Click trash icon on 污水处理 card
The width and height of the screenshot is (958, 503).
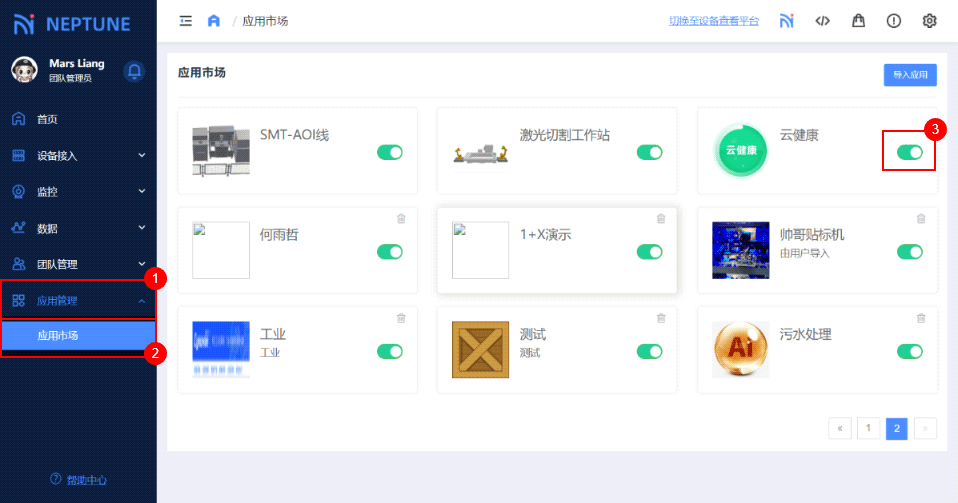point(921,318)
